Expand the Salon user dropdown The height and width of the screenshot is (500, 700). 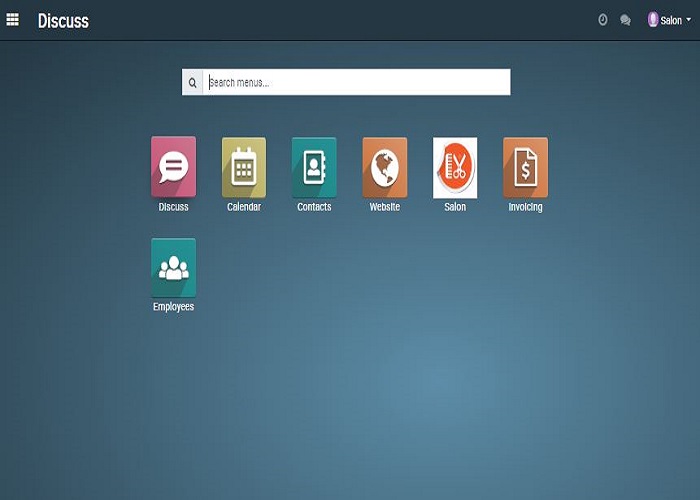pos(675,20)
